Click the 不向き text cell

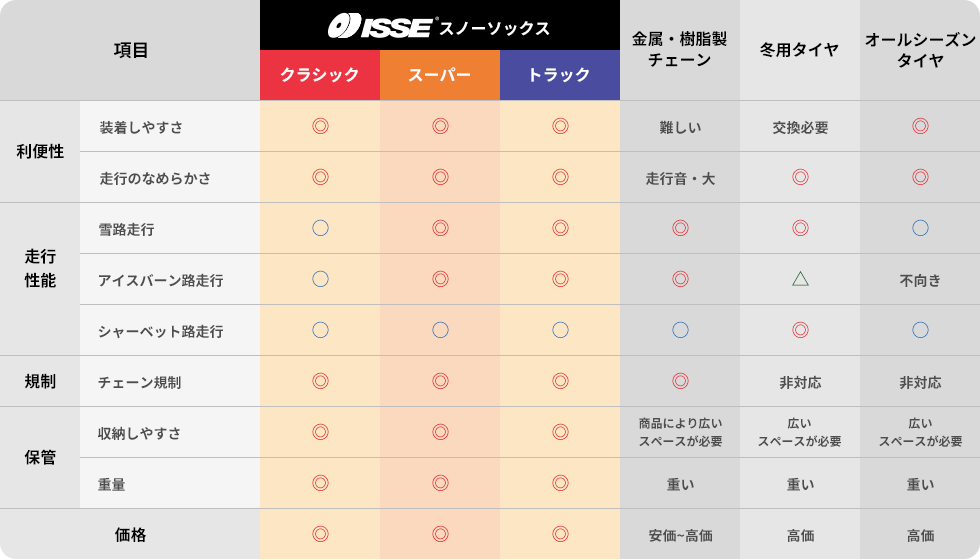[920, 281]
